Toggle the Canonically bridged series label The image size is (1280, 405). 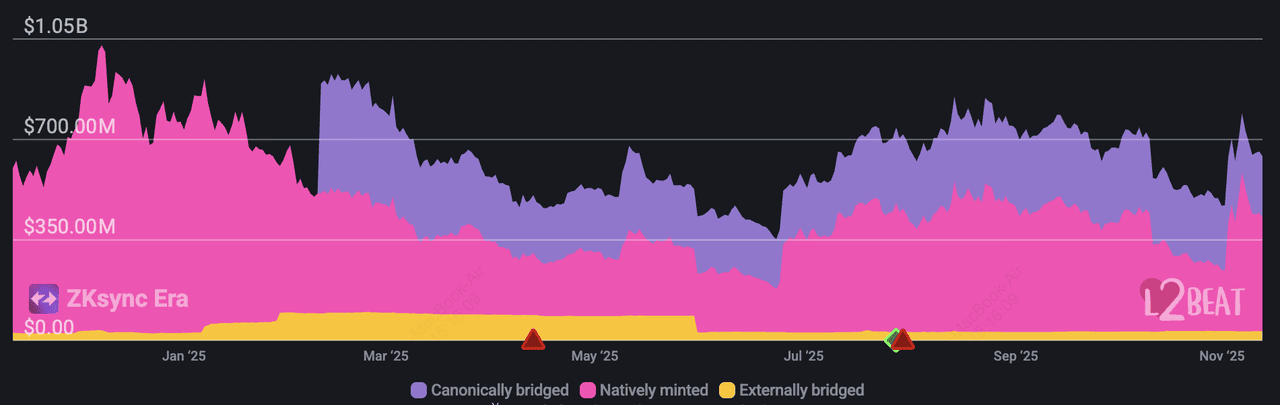(499, 390)
